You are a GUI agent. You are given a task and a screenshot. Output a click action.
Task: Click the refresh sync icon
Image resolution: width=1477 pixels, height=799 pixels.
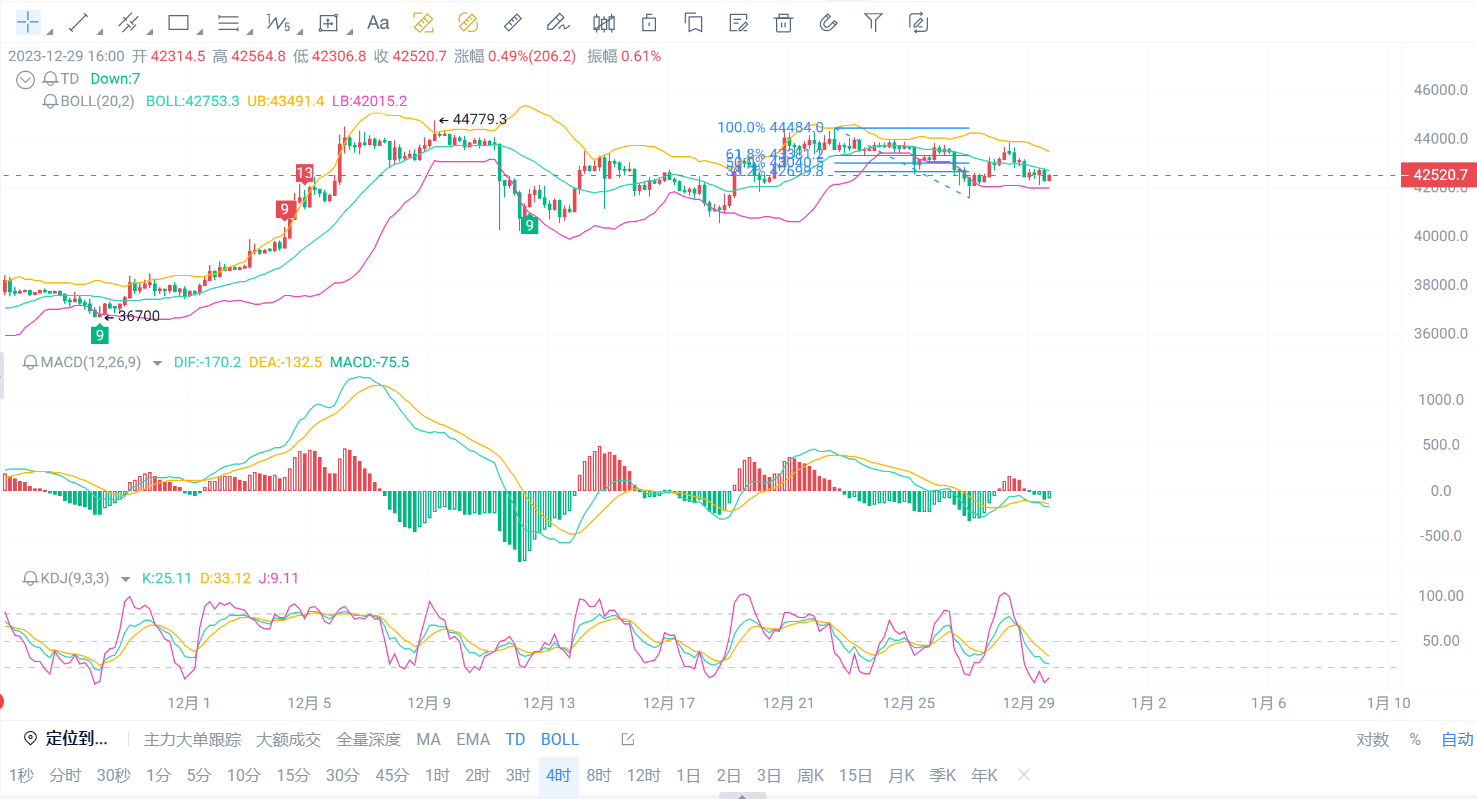click(x=918, y=21)
